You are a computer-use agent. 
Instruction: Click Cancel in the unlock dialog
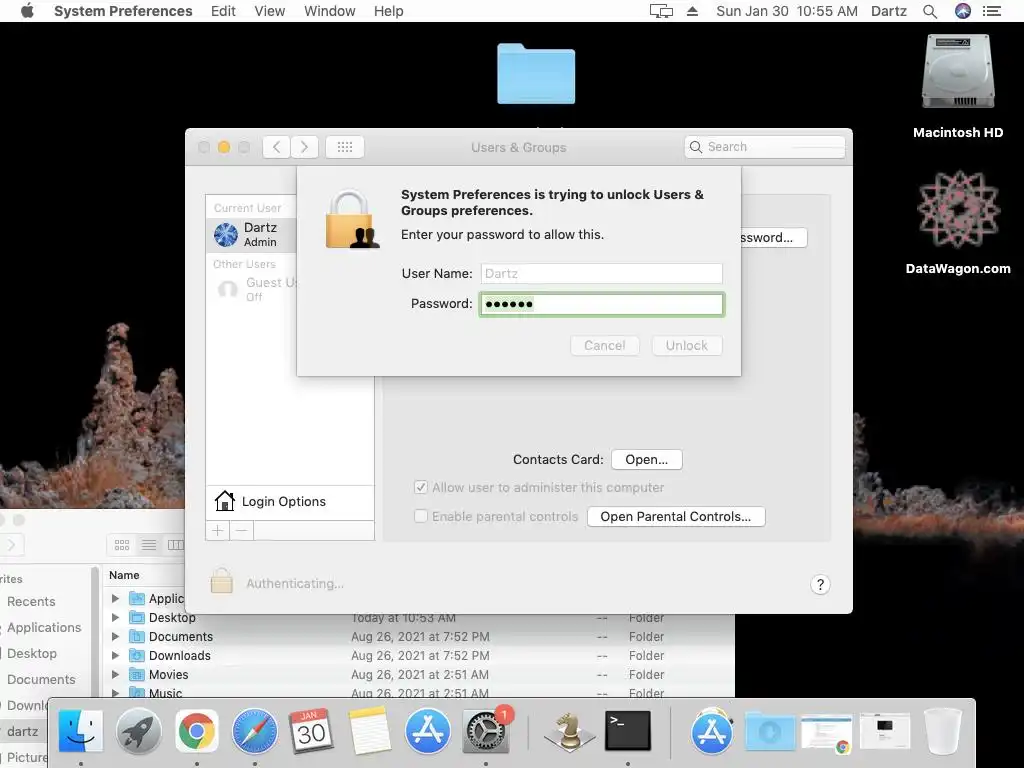605,345
